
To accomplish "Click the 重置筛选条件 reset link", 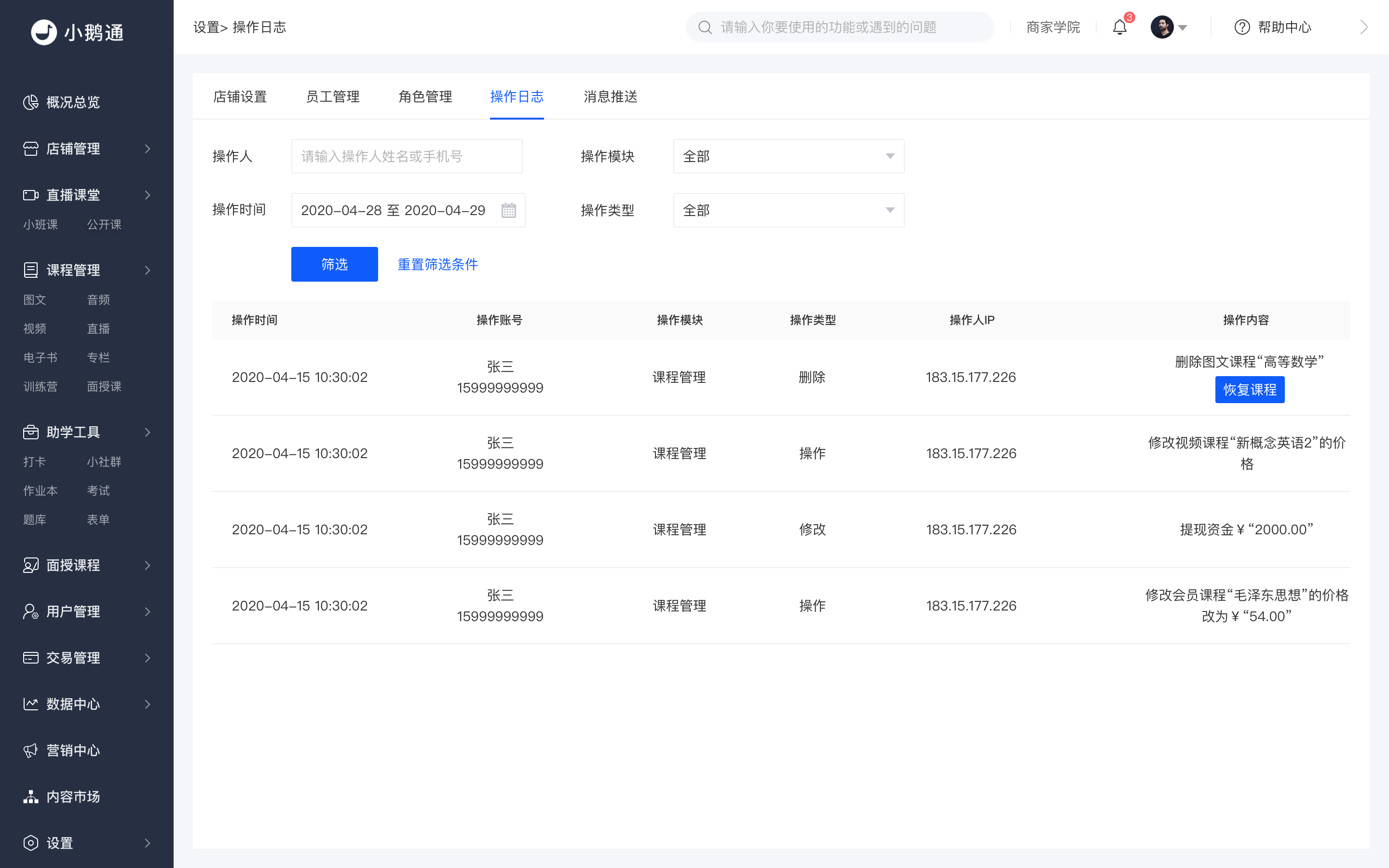I will pos(437,264).
